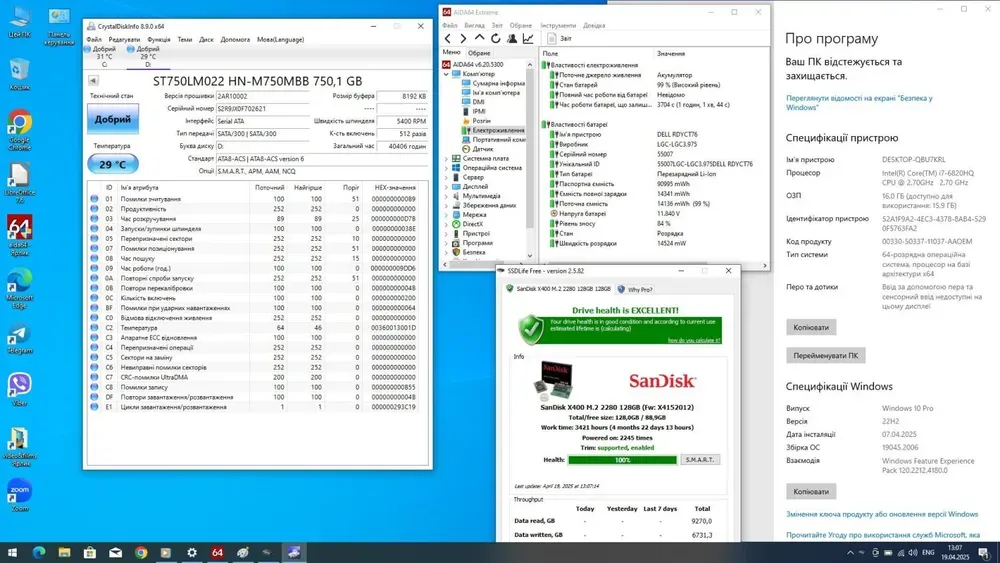The image size is (1000, 563).
Task: Click the AIDA64 user profile toolbar icon
Action: (x=511, y=39)
